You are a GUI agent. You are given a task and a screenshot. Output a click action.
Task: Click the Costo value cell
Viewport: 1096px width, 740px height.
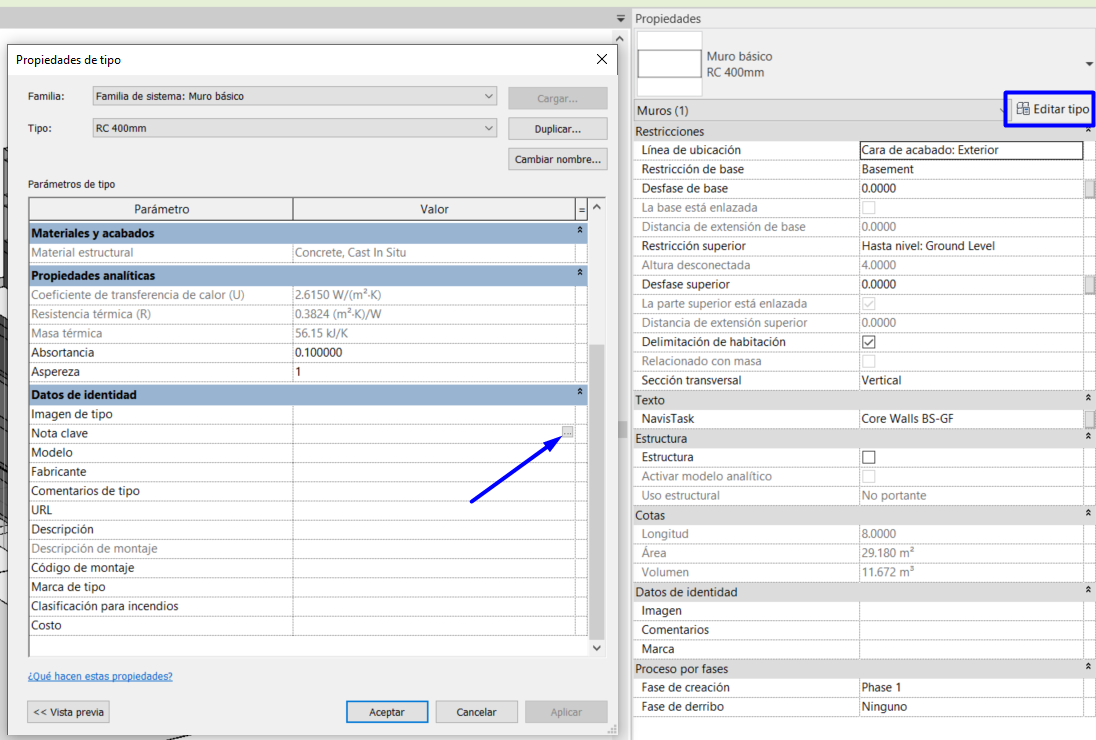434,625
